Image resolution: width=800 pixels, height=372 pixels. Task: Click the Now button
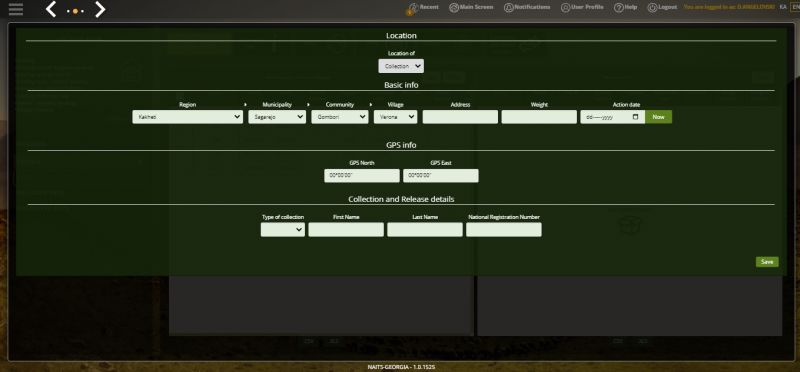pos(659,117)
